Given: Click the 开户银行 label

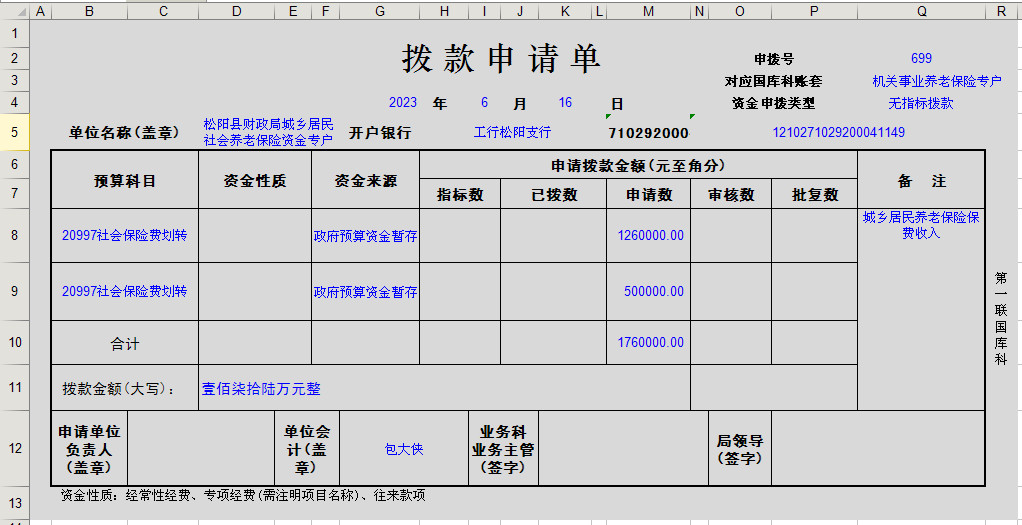Looking at the screenshot, I should tap(380, 133).
